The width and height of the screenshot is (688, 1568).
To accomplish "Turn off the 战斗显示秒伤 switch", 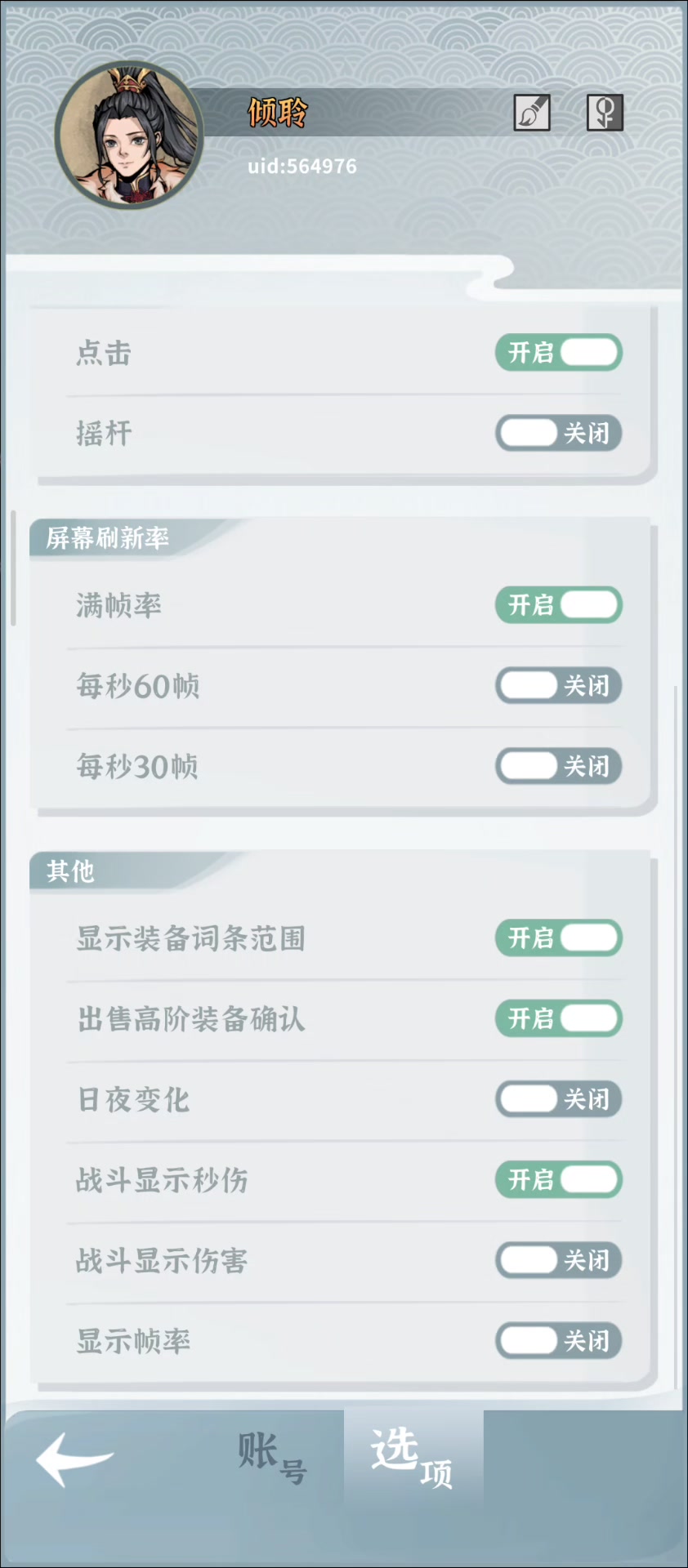I will (559, 1179).
